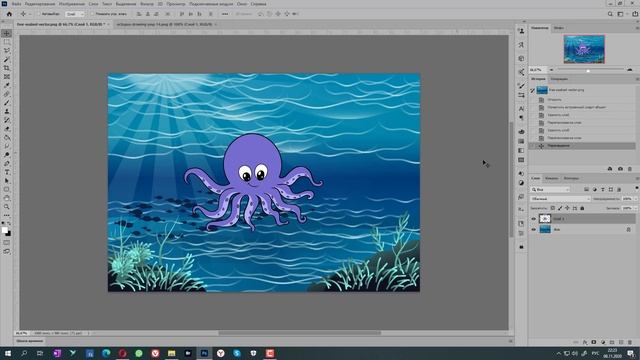The image size is (640, 360).
Task: Click the Открыть history state
Action: pyautogui.click(x=554, y=100)
